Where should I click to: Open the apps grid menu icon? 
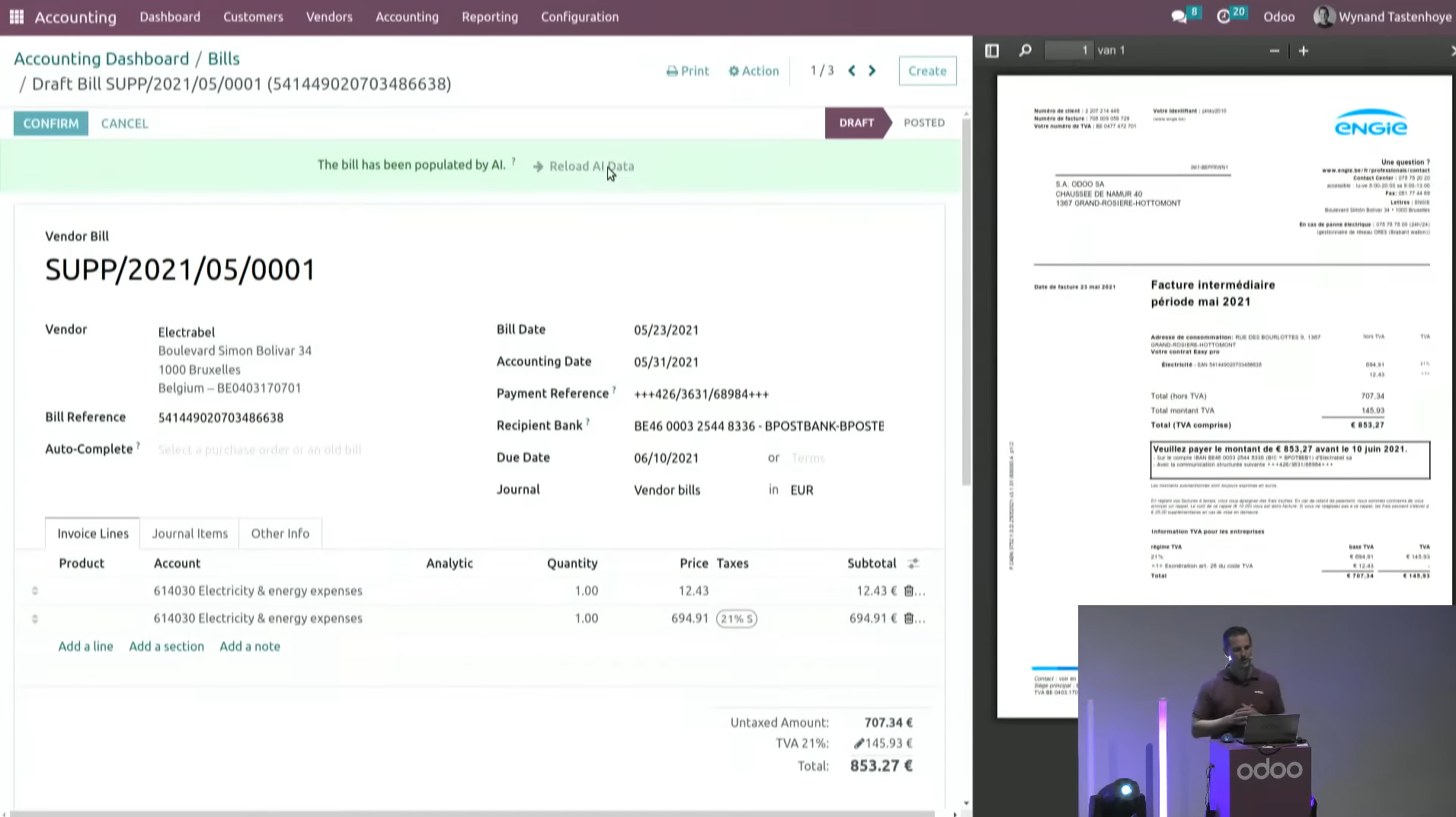pos(17,17)
